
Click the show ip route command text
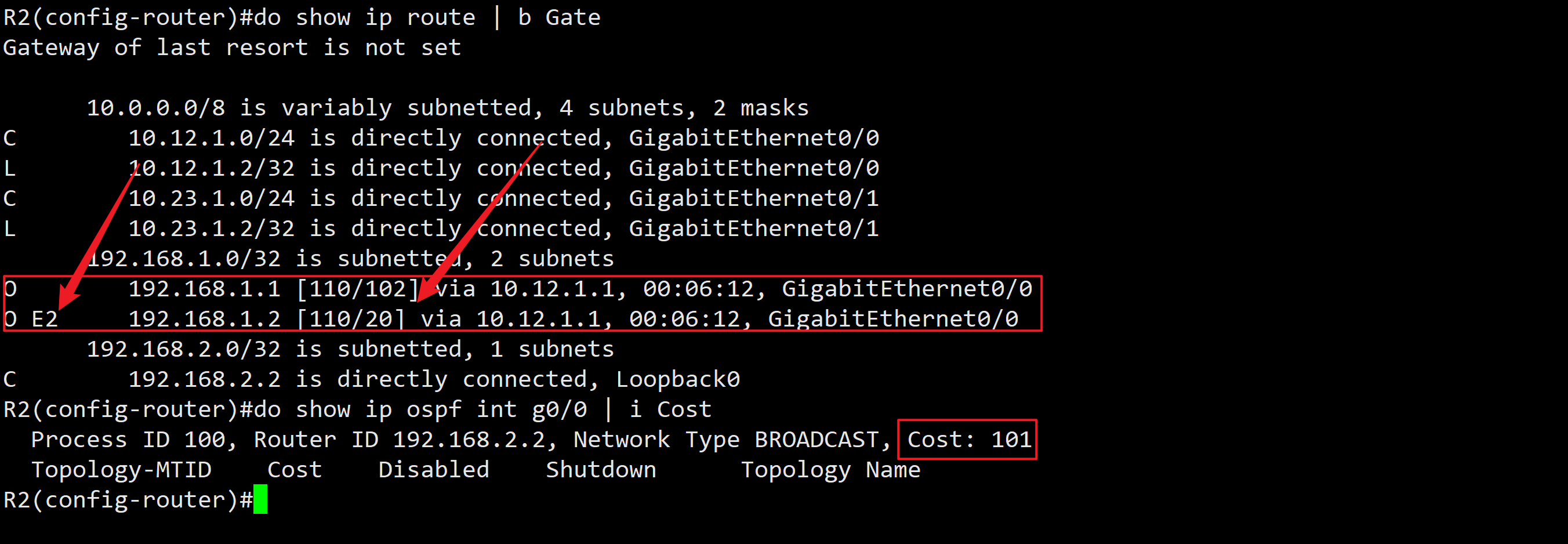(384, 17)
